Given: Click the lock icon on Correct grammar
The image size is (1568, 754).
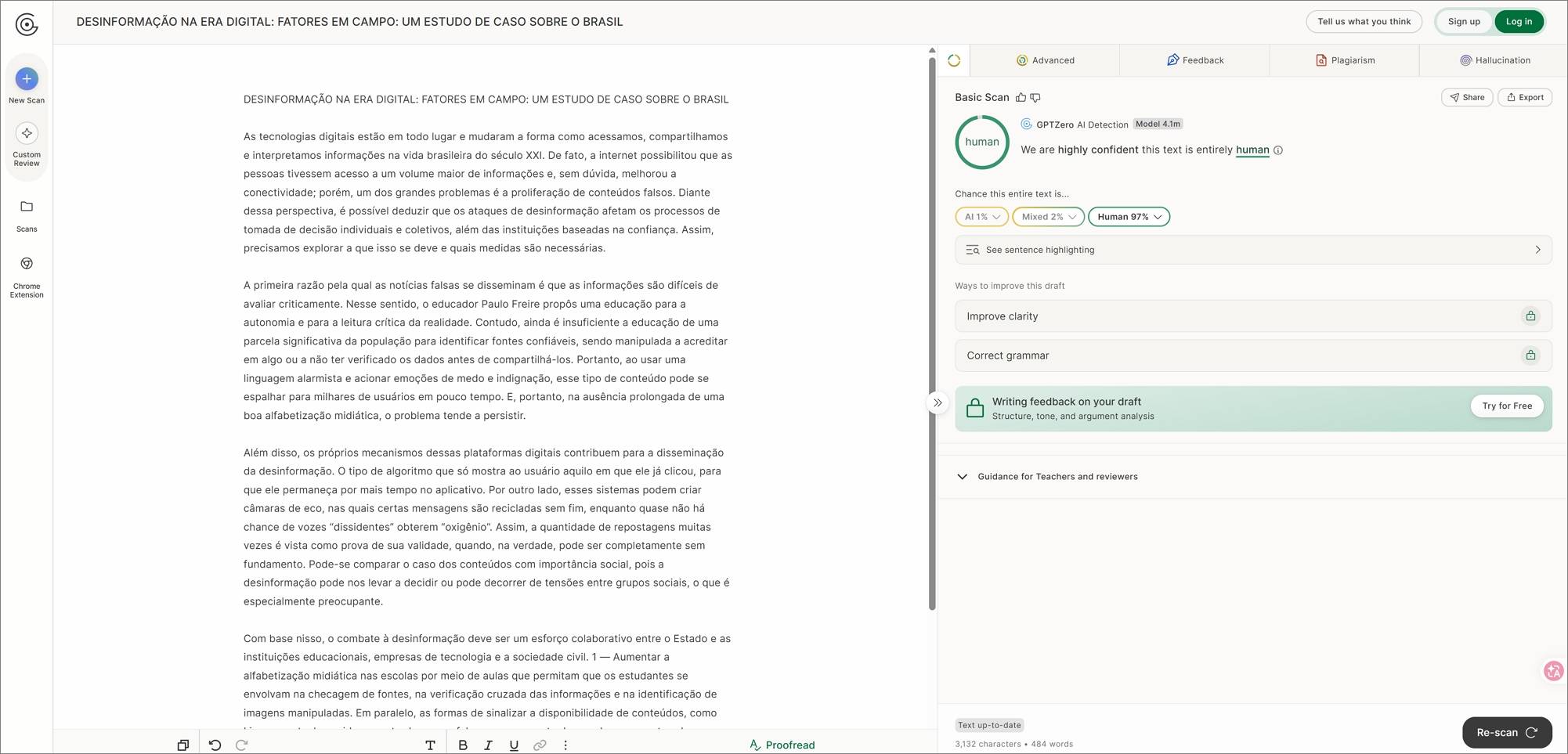Looking at the screenshot, I should 1530,355.
